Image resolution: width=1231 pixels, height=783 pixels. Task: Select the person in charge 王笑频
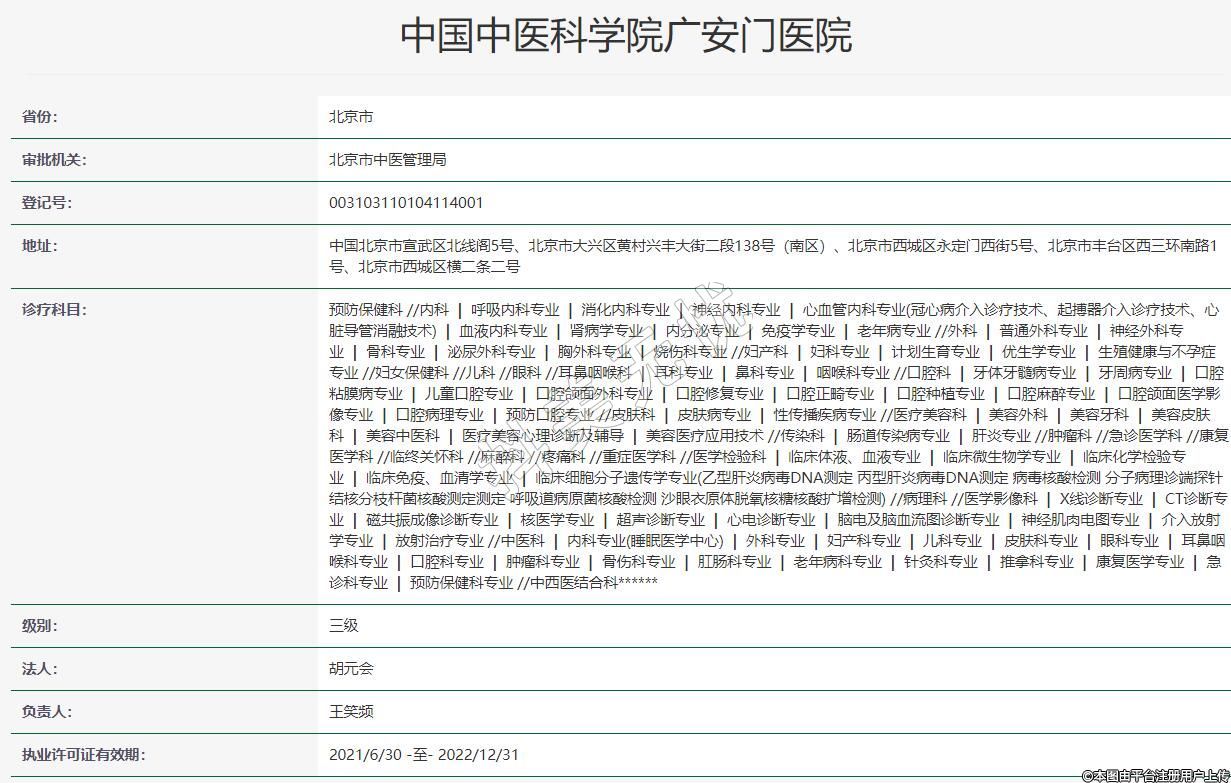[351, 711]
